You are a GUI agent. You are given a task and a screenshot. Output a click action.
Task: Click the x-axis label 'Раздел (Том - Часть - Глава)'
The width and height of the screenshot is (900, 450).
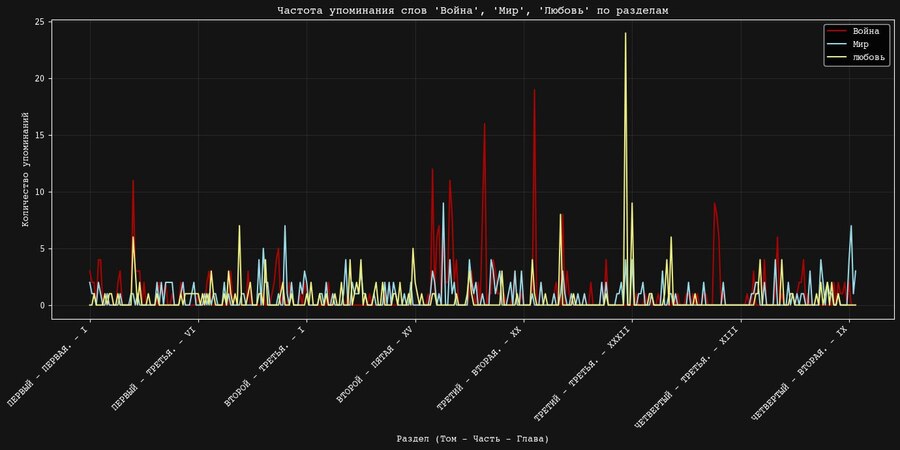[472, 439]
